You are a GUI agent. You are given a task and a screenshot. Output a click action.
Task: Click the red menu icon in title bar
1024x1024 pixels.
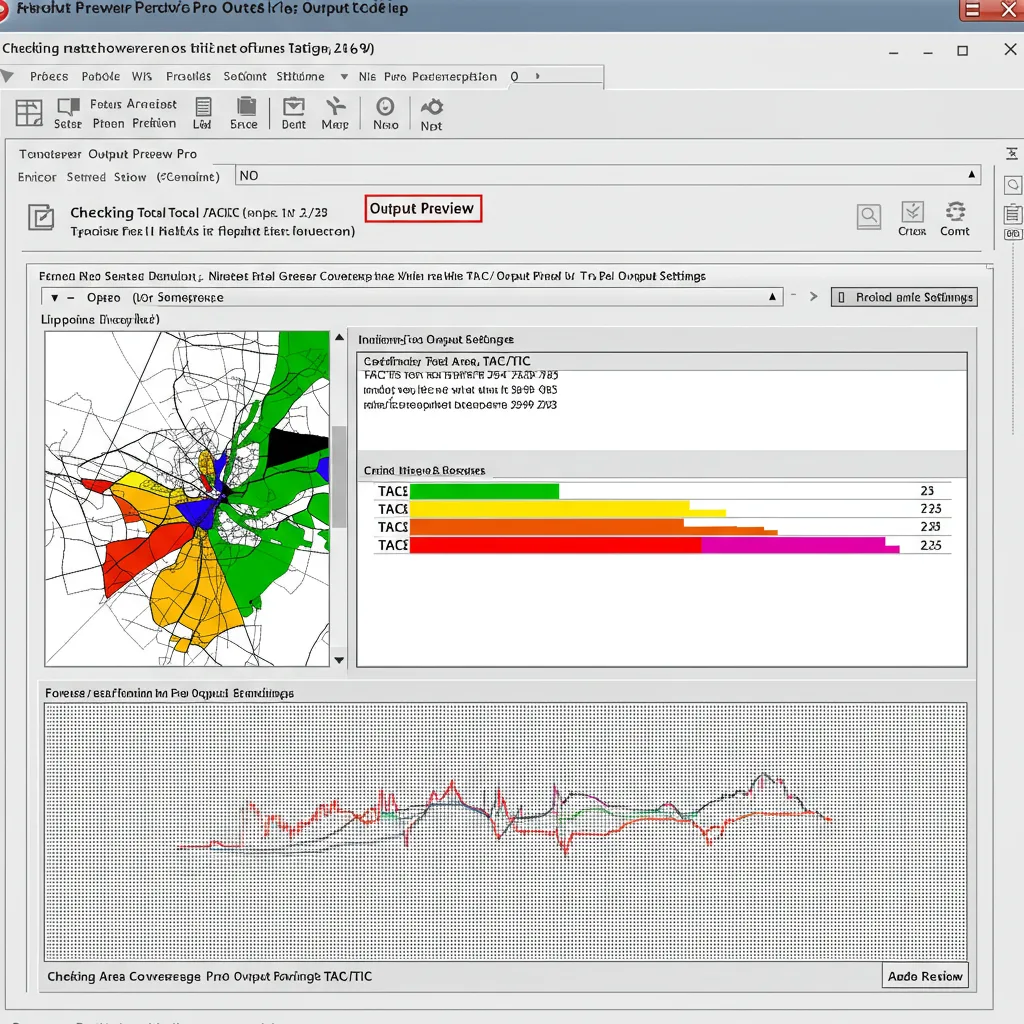(972, 9)
